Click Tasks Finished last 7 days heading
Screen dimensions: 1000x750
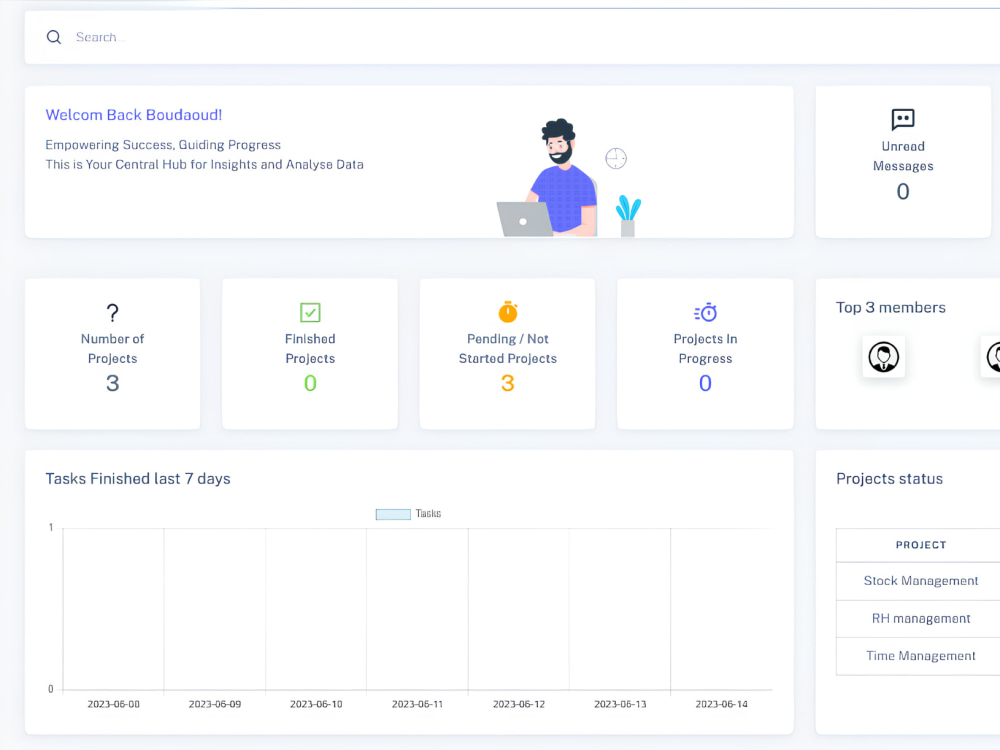tap(138, 479)
